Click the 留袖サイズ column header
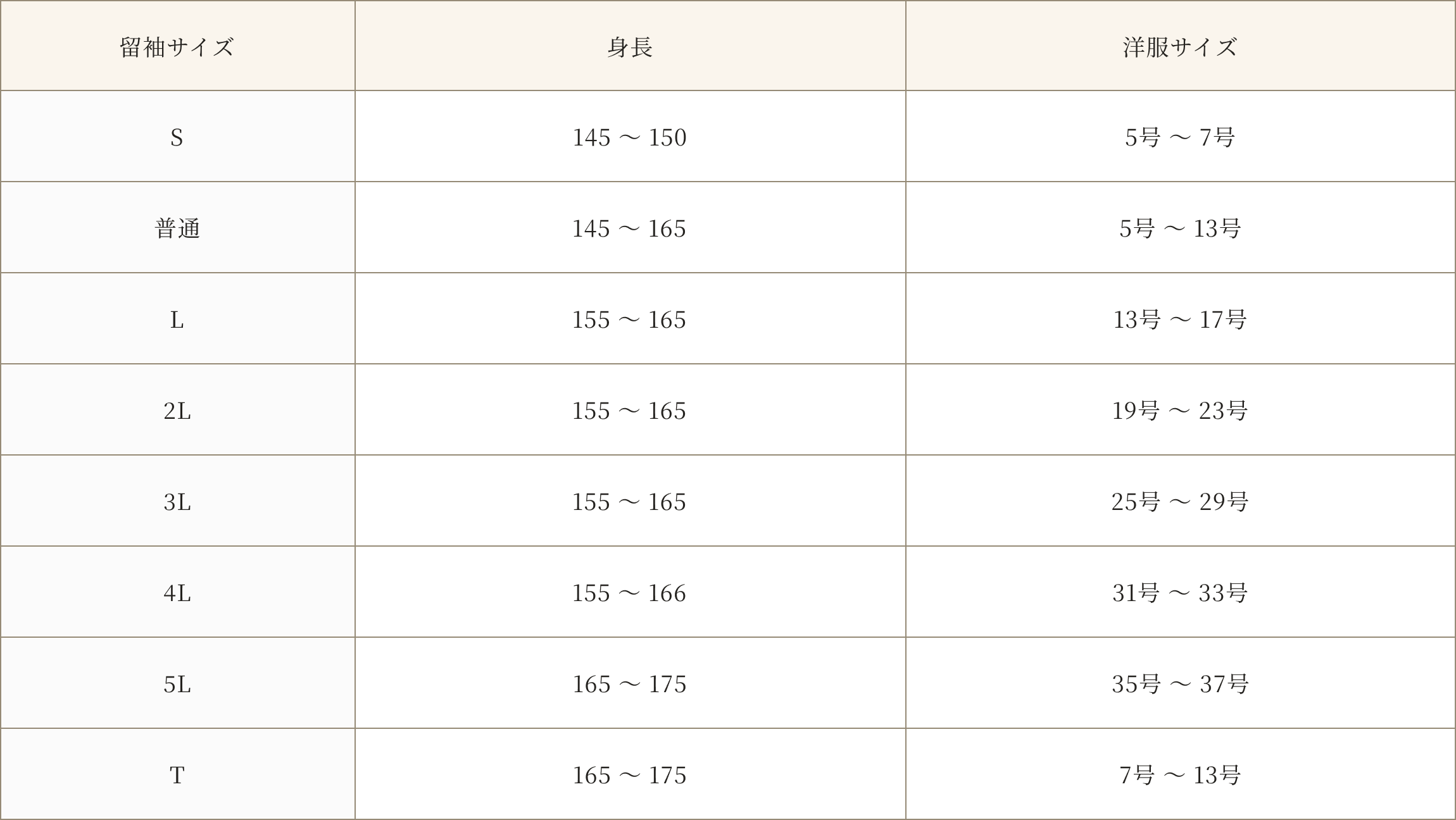 178,46
